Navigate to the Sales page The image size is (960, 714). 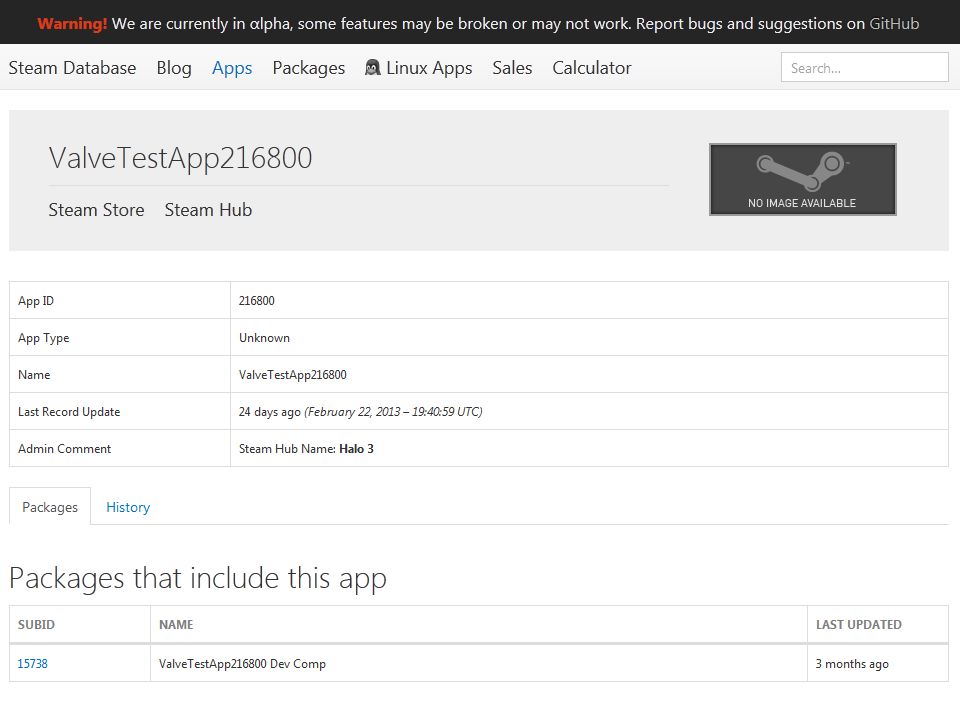512,68
